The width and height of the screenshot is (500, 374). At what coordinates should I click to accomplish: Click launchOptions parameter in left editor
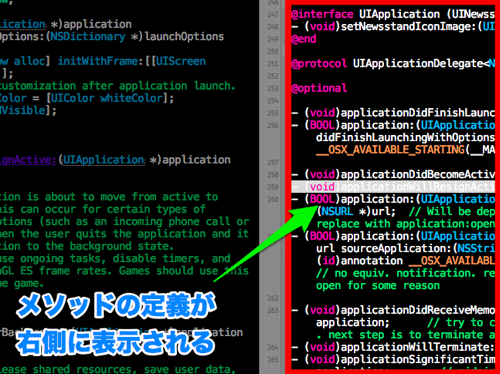pos(184,36)
